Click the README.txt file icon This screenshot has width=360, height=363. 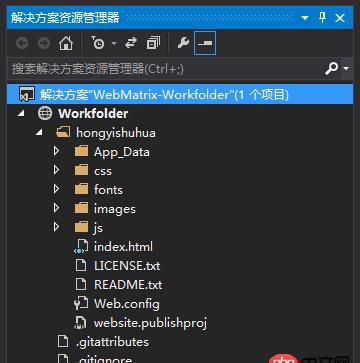pos(81,285)
